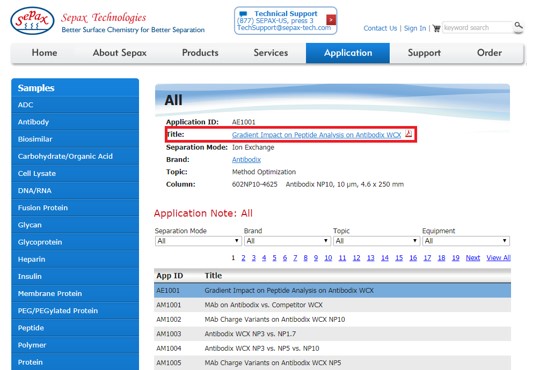
Task: Expand the Separation Mode dropdown
Action: pos(198,241)
